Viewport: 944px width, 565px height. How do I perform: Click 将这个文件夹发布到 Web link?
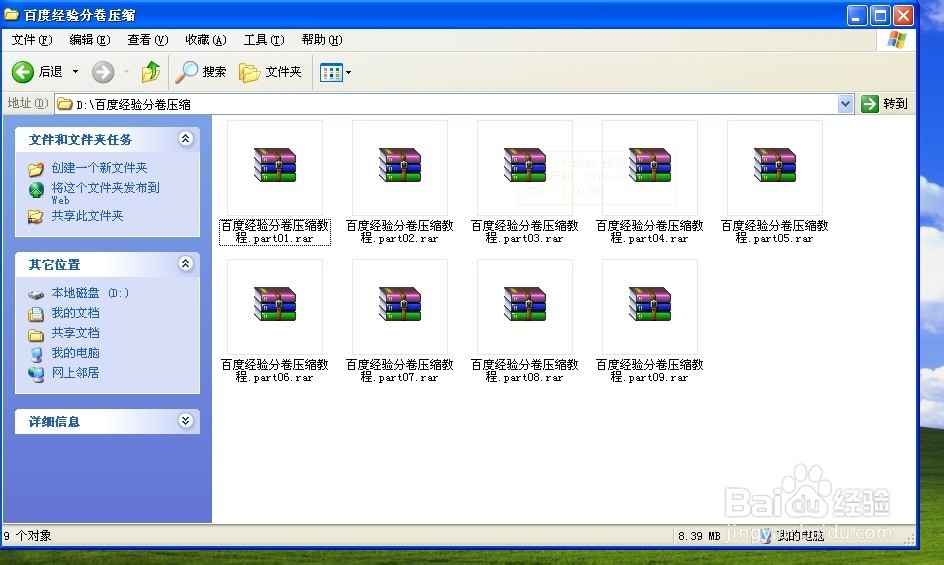click(105, 193)
